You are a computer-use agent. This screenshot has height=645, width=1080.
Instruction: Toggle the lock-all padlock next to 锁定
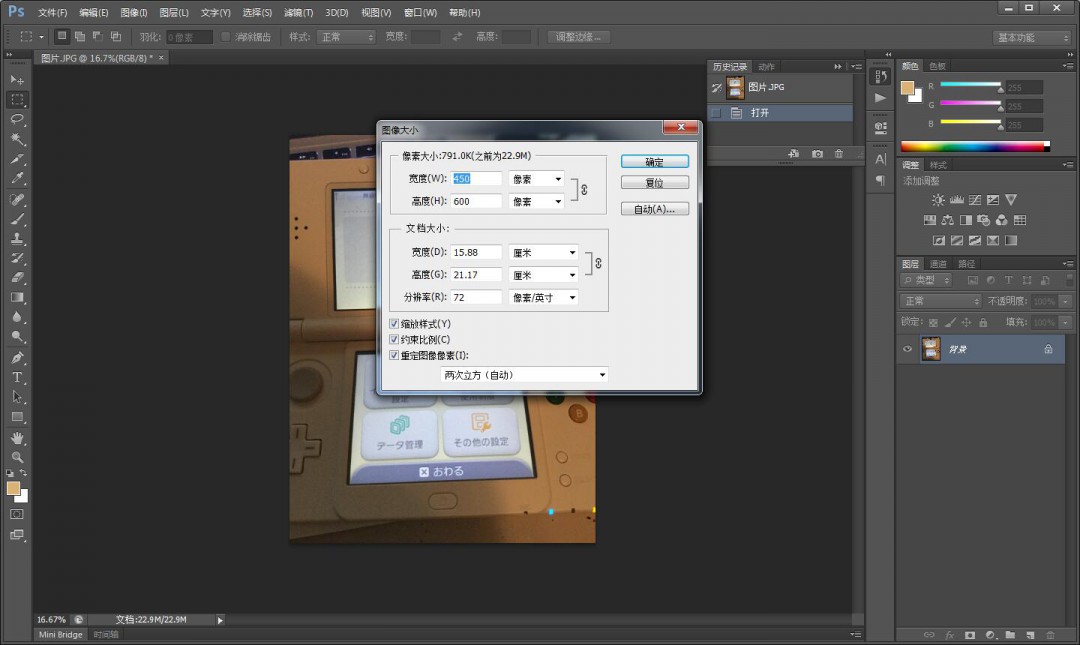coord(983,322)
